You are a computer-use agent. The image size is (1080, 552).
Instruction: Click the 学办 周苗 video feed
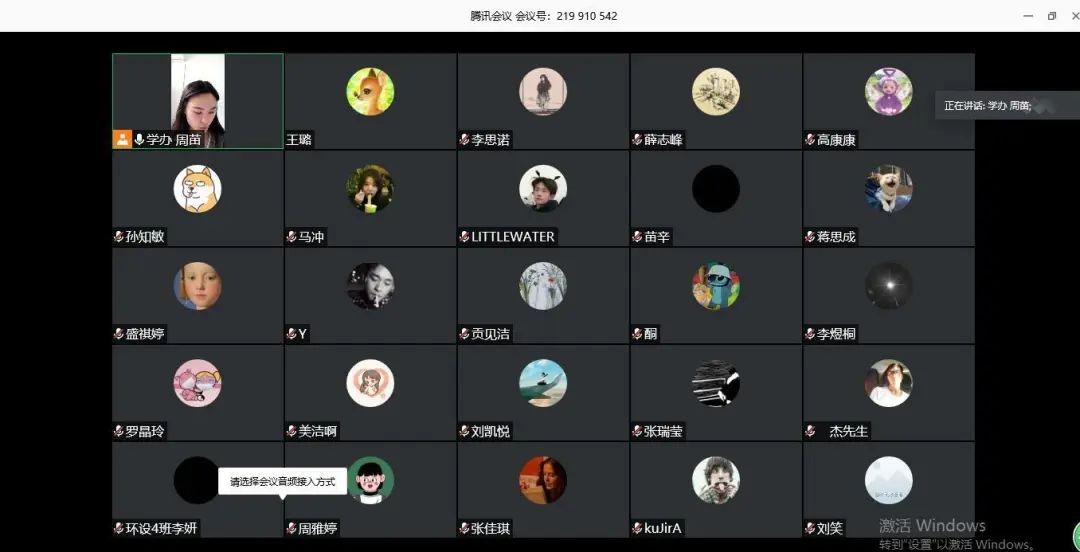pos(198,101)
